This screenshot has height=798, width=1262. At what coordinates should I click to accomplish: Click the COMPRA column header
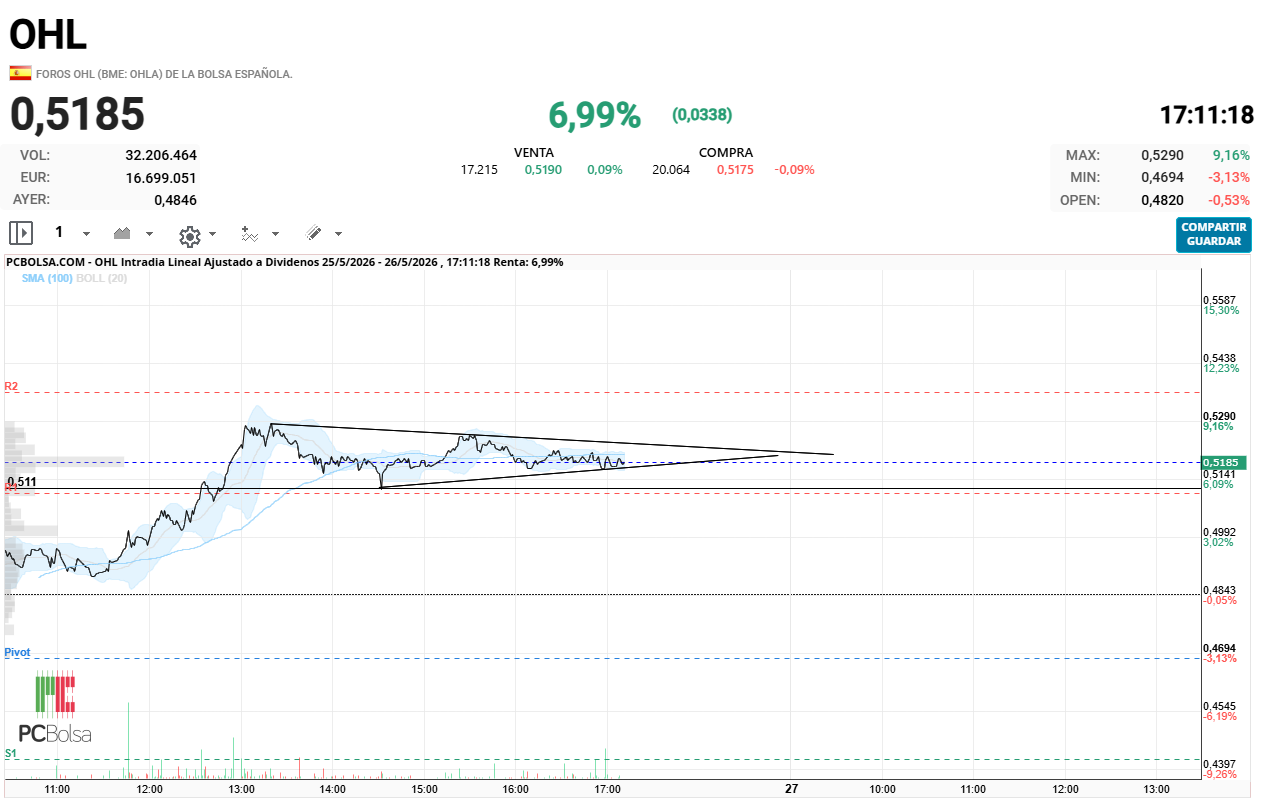coord(726,153)
